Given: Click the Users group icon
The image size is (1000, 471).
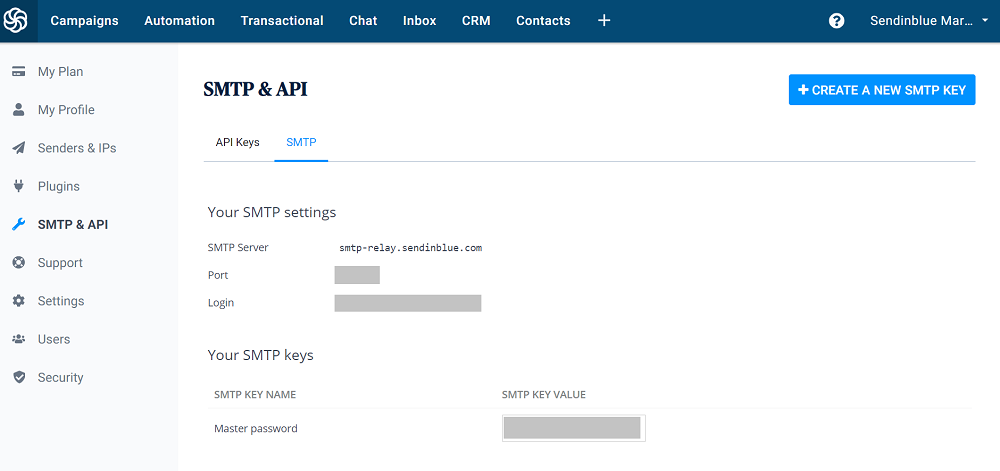Looking at the screenshot, I should (18, 339).
